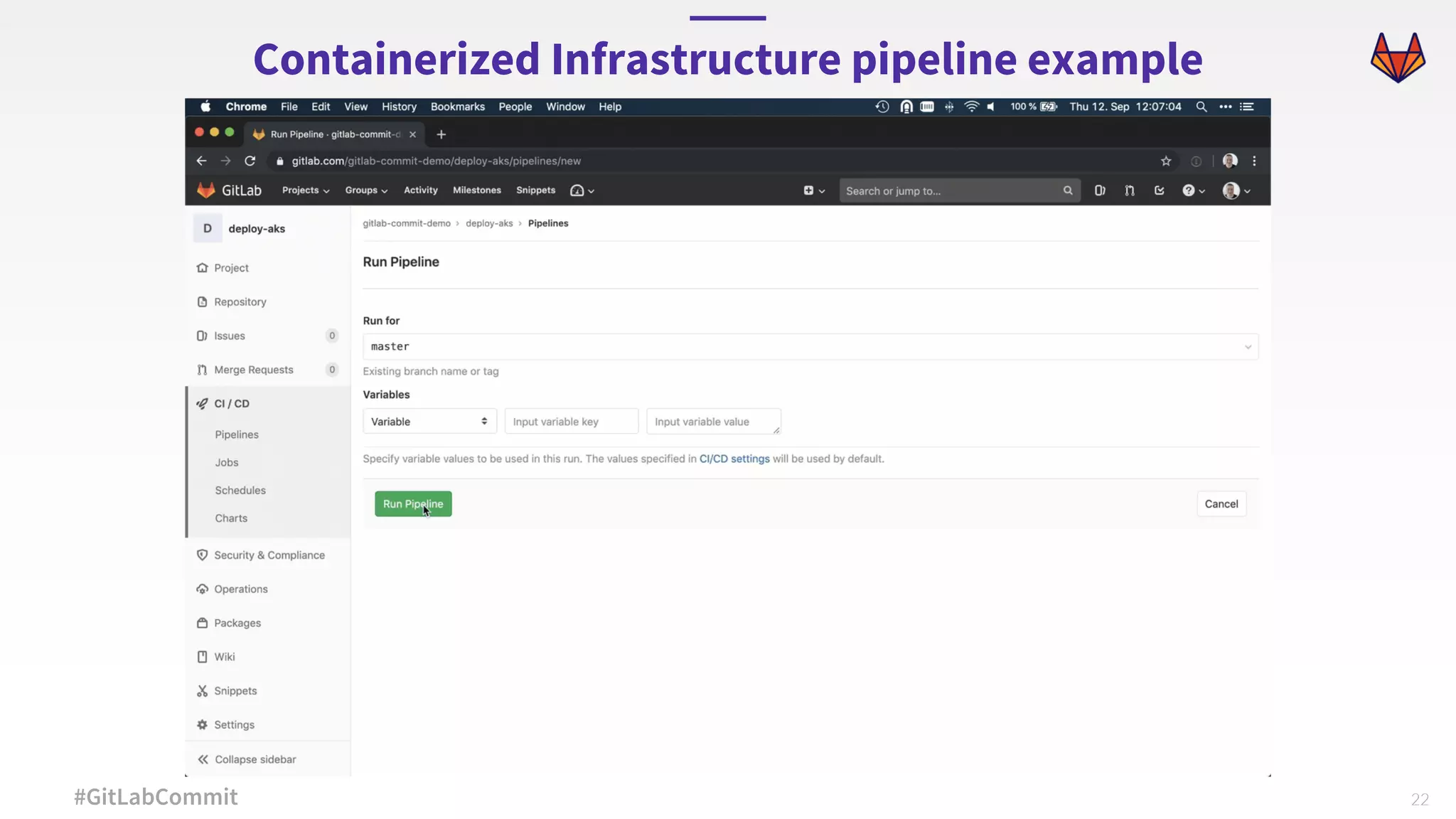The height and width of the screenshot is (819, 1456).
Task: Follow the CI/CD settings link
Action: [734, 459]
